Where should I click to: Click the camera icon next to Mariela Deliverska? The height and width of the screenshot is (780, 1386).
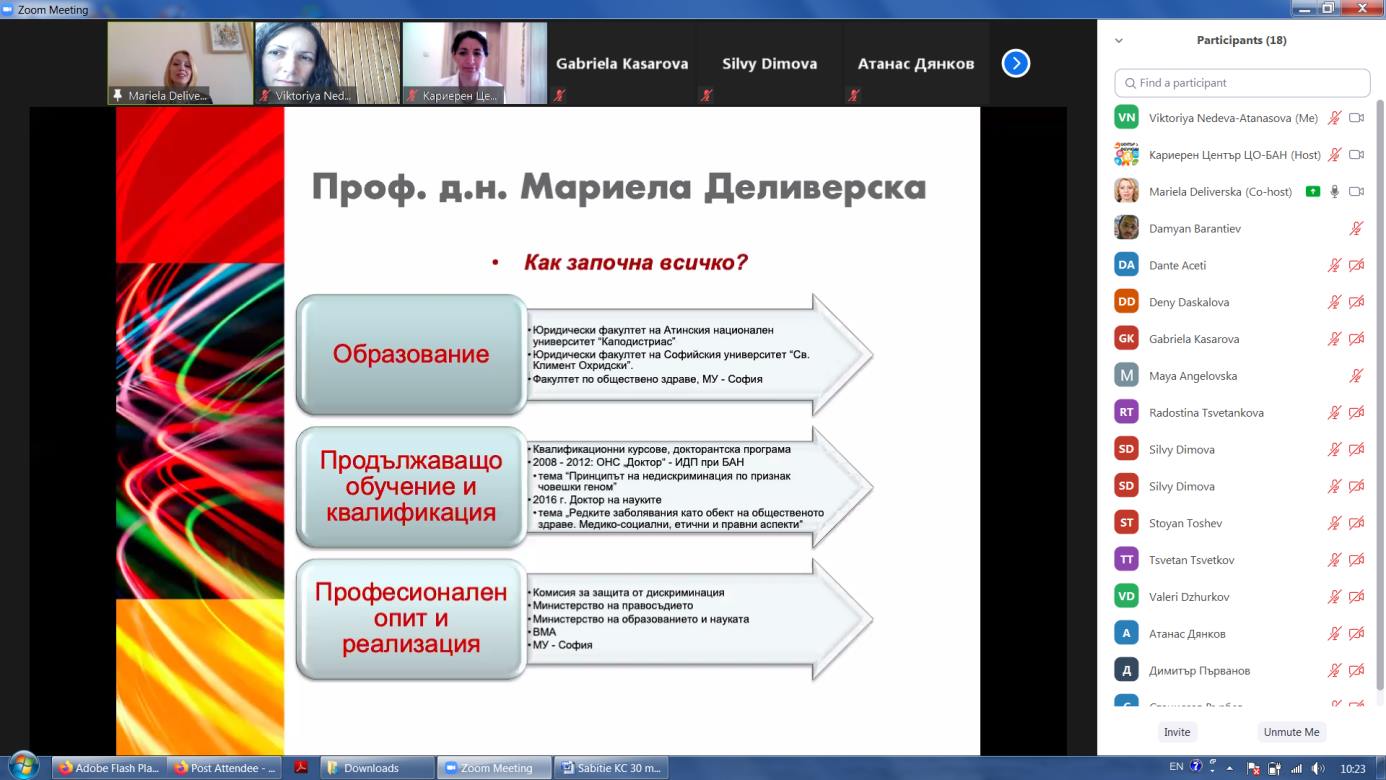pyautogui.click(x=1356, y=192)
